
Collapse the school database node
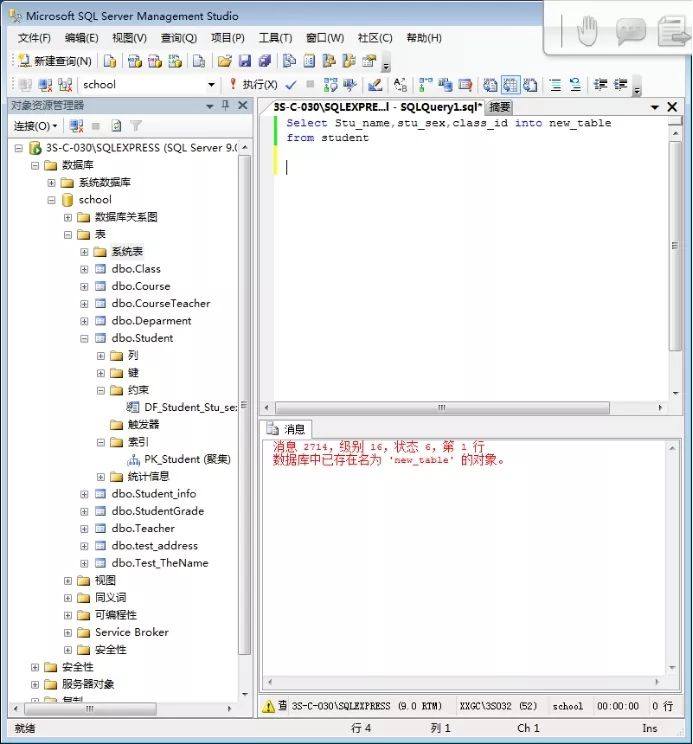click(x=51, y=200)
